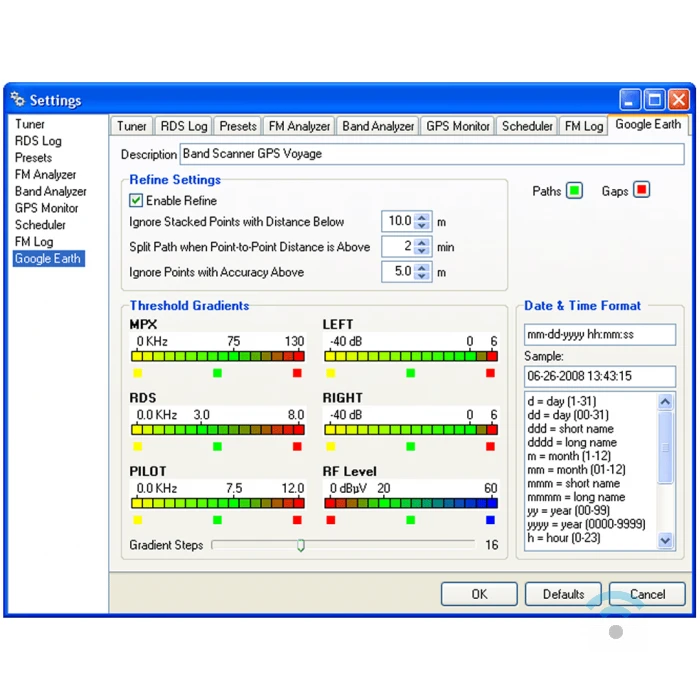
Task: Increase Split Path minutes value
Action: coord(422,242)
